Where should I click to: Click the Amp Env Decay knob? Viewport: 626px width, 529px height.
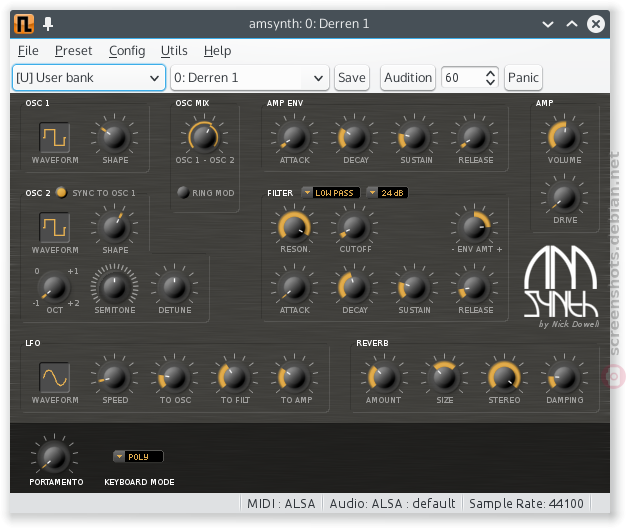[x=355, y=137]
